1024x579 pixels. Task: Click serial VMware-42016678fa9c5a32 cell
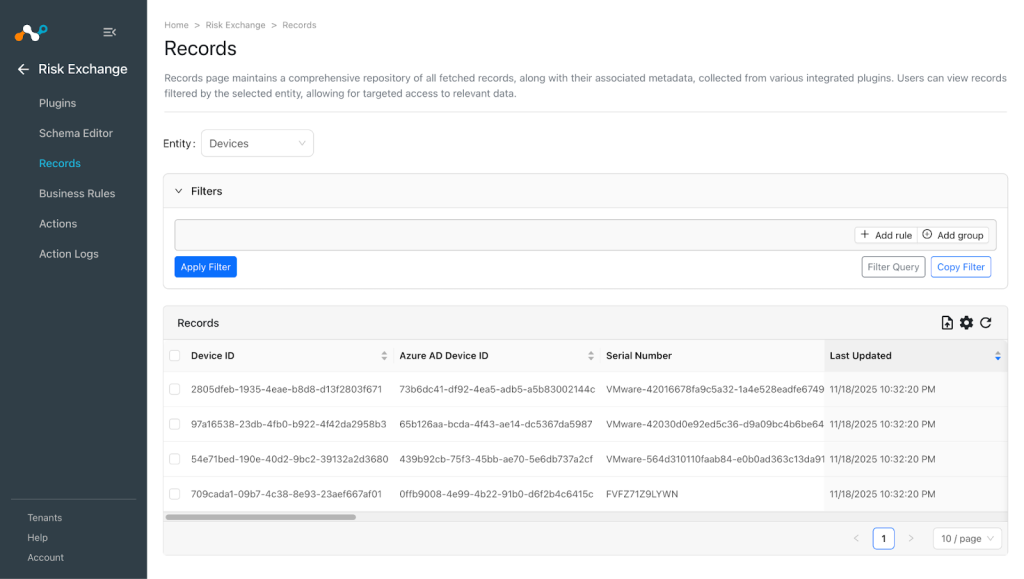pyautogui.click(x=714, y=389)
